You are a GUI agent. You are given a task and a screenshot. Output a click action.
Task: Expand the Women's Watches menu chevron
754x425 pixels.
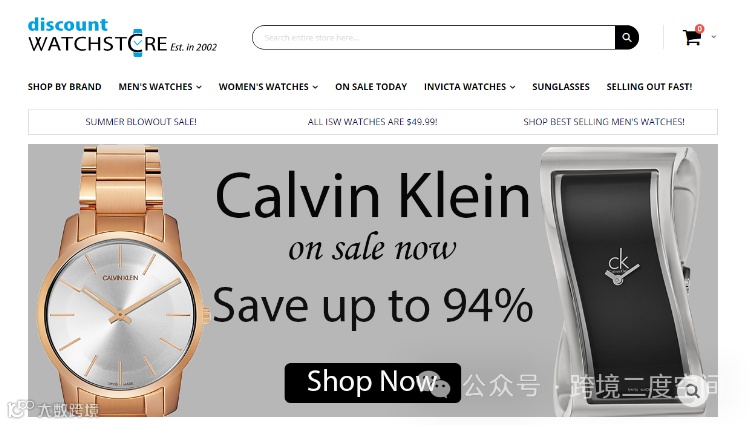coord(315,87)
